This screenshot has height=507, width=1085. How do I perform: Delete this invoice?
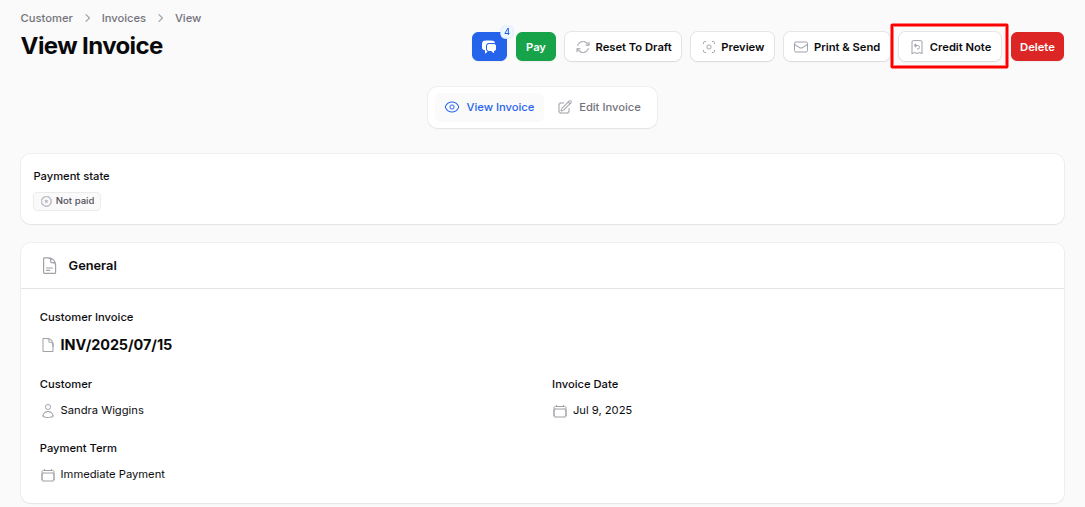click(x=1037, y=47)
